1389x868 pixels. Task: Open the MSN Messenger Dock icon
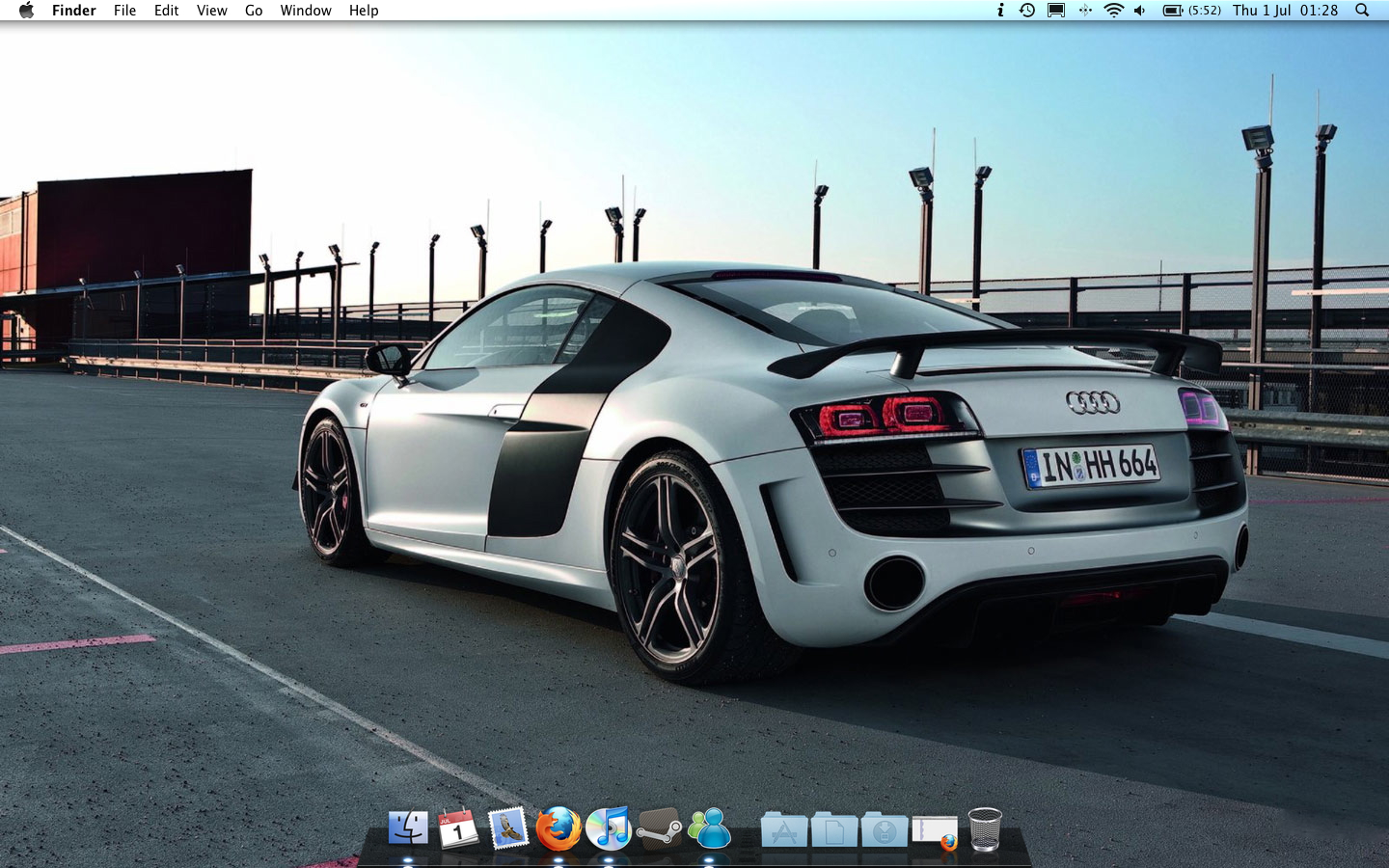click(x=710, y=828)
